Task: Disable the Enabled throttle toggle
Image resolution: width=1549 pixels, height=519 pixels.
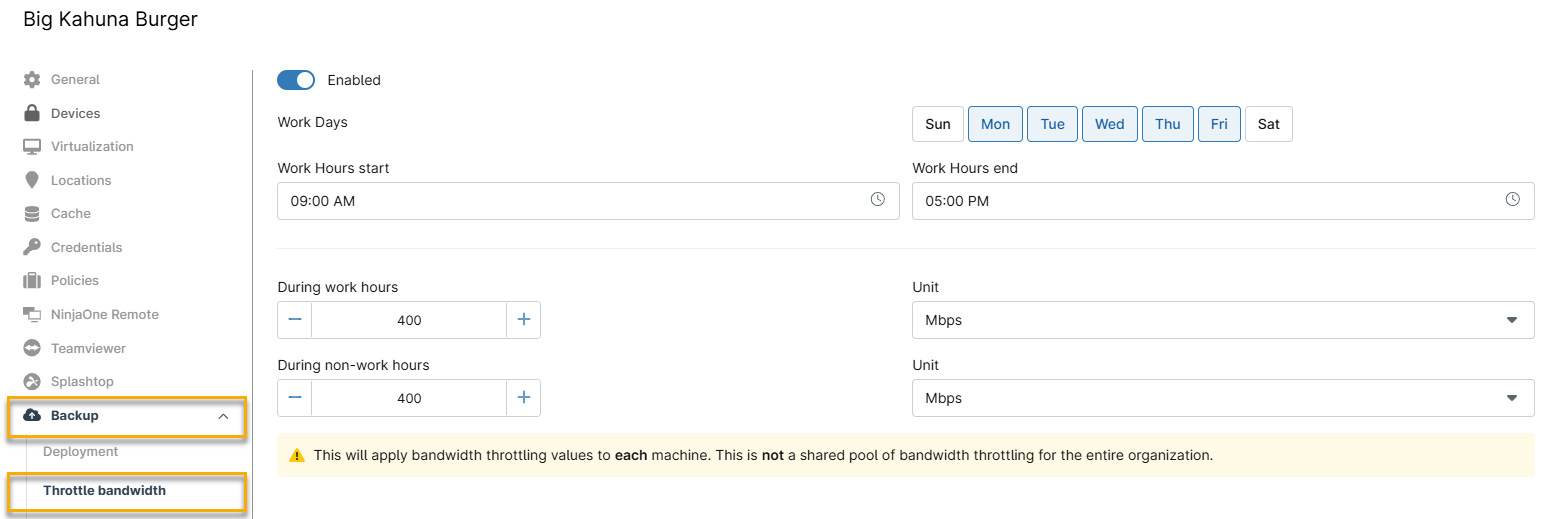Action: tap(296, 80)
